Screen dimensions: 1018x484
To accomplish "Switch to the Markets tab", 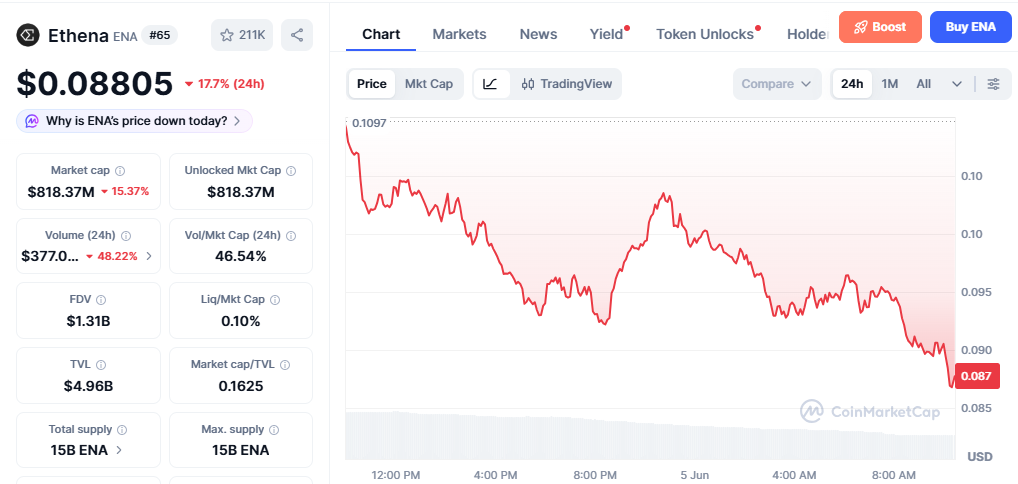I will pyautogui.click(x=460, y=34).
